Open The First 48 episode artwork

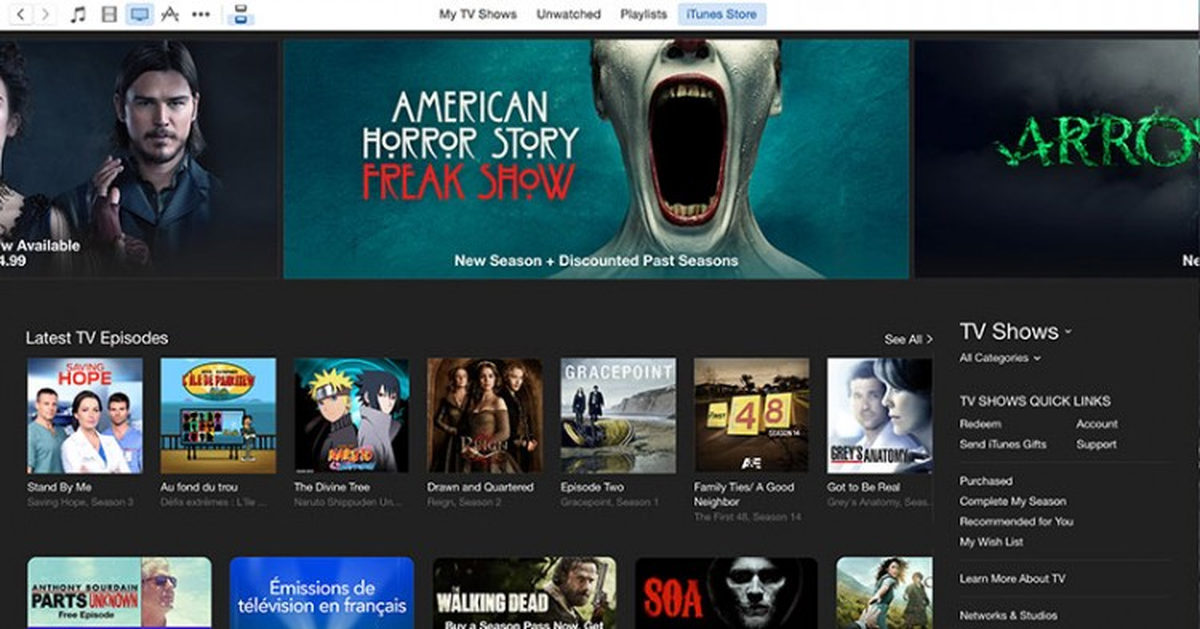pyautogui.click(x=751, y=415)
